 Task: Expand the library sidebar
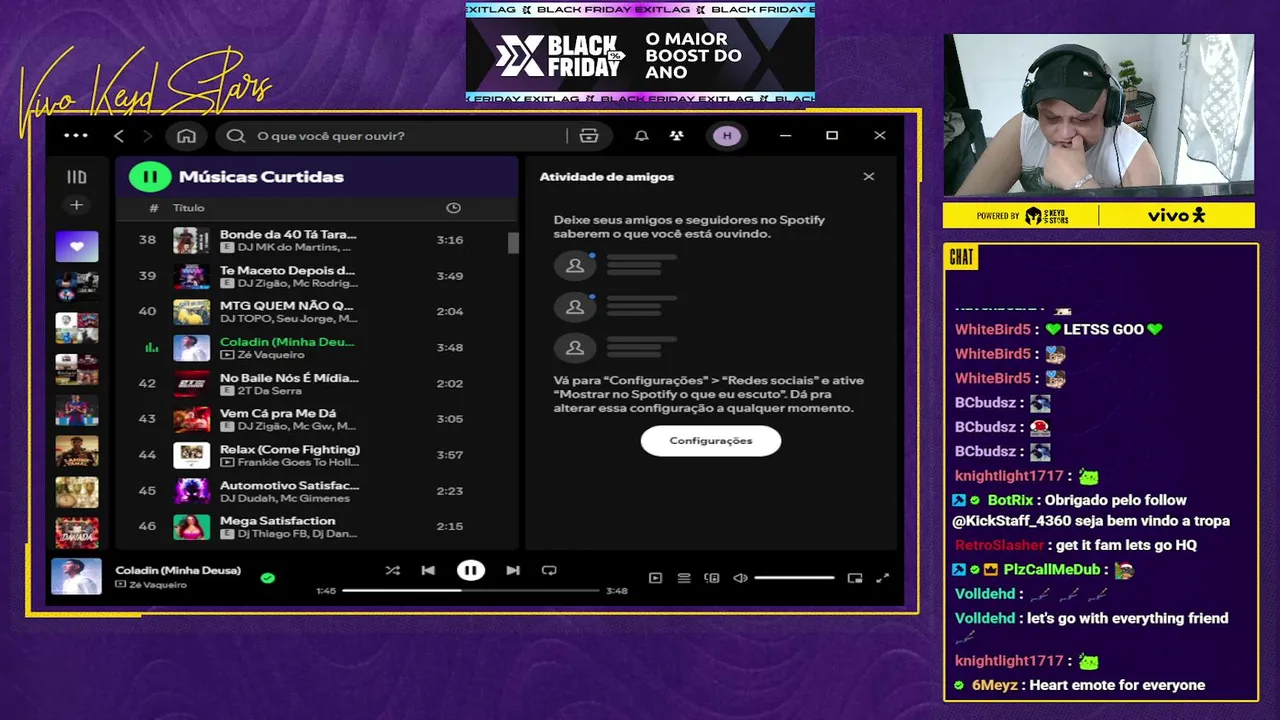point(76,177)
